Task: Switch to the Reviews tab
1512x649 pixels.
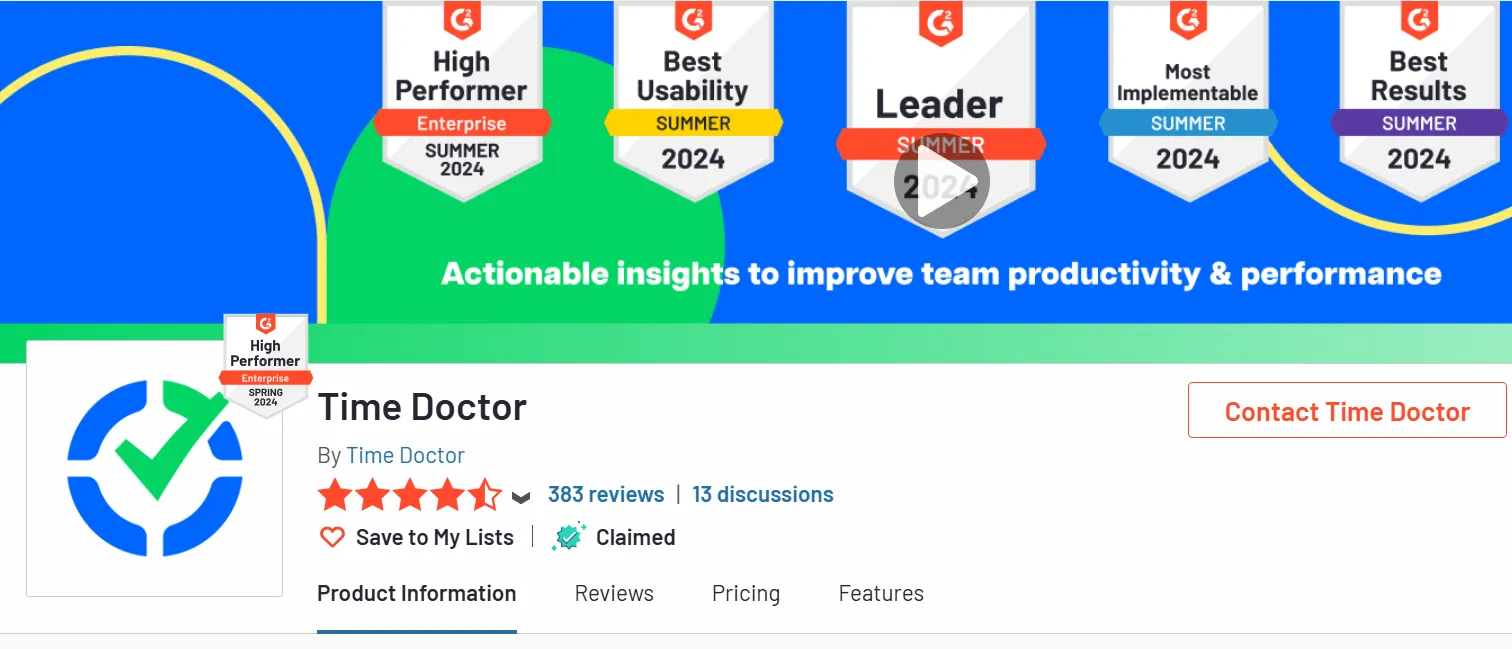Action: (614, 593)
